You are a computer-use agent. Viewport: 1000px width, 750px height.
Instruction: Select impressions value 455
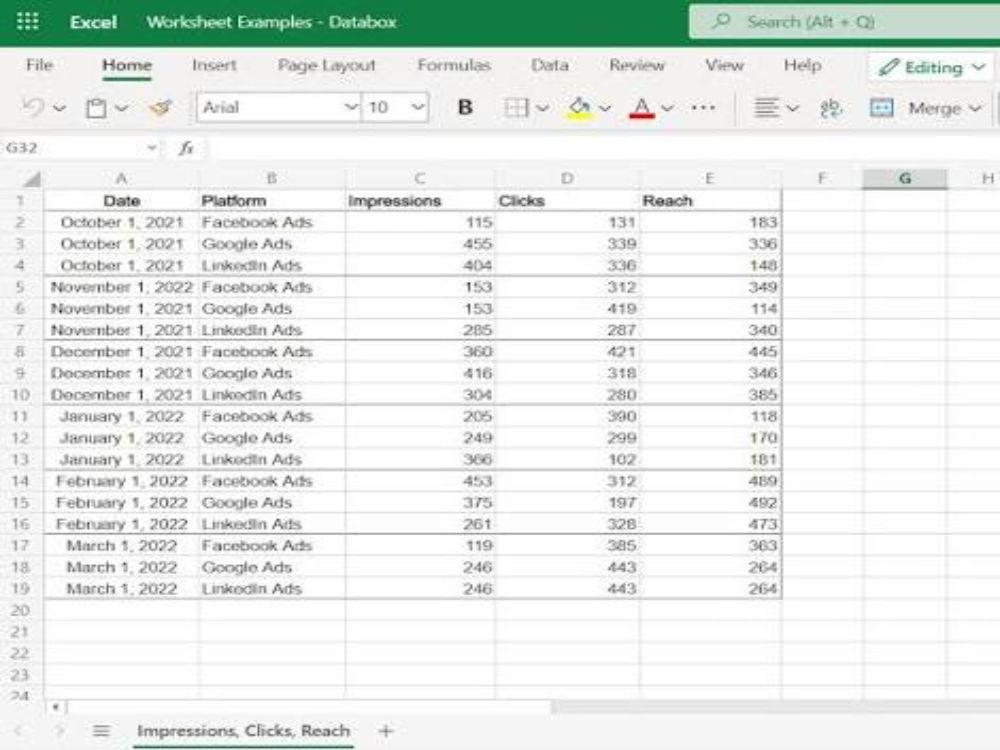(420, 244)
